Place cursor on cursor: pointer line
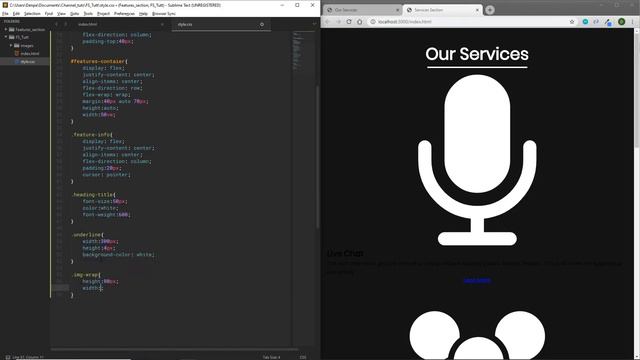640x360 pixels. [x=107, y=175]
